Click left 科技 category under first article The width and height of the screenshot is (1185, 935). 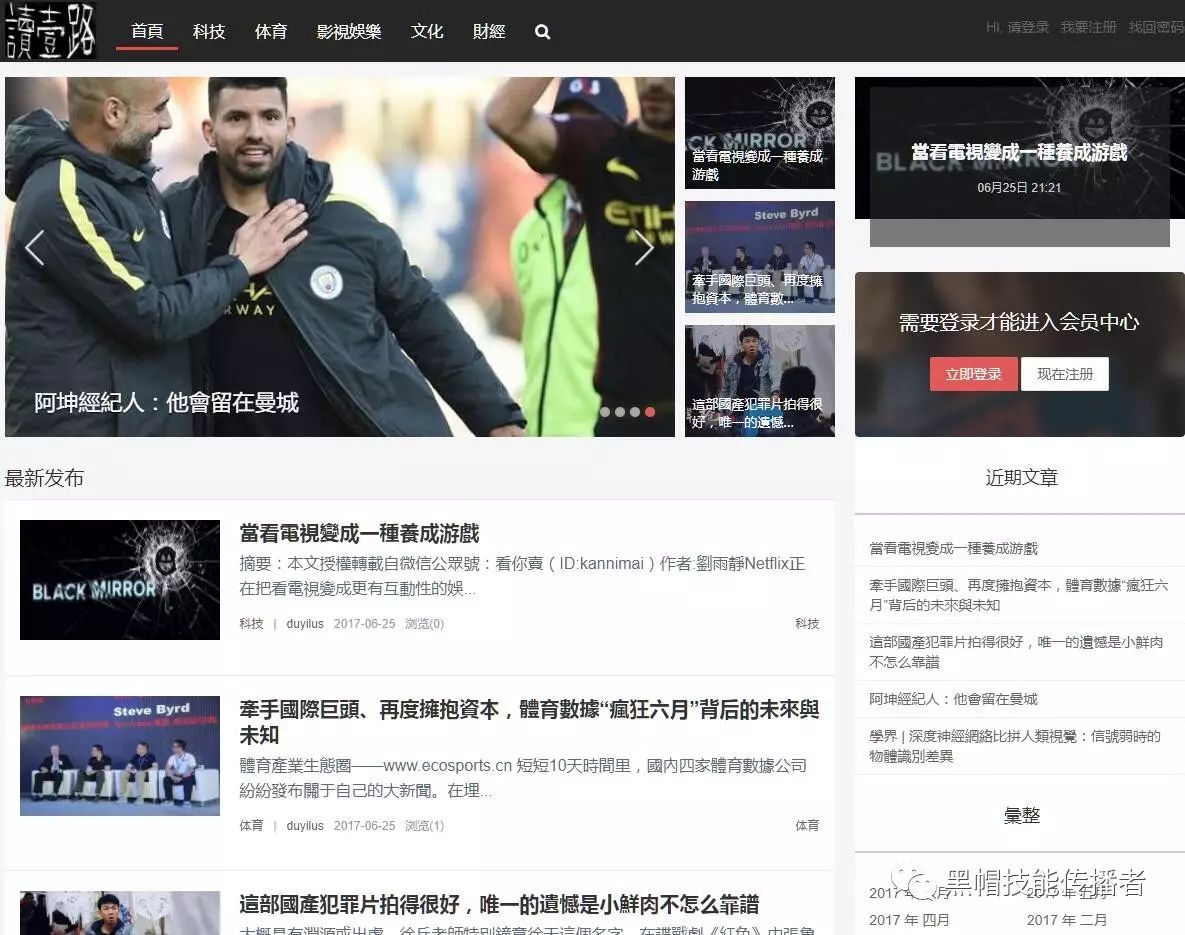pyautogui.click(x=252, y=624)
